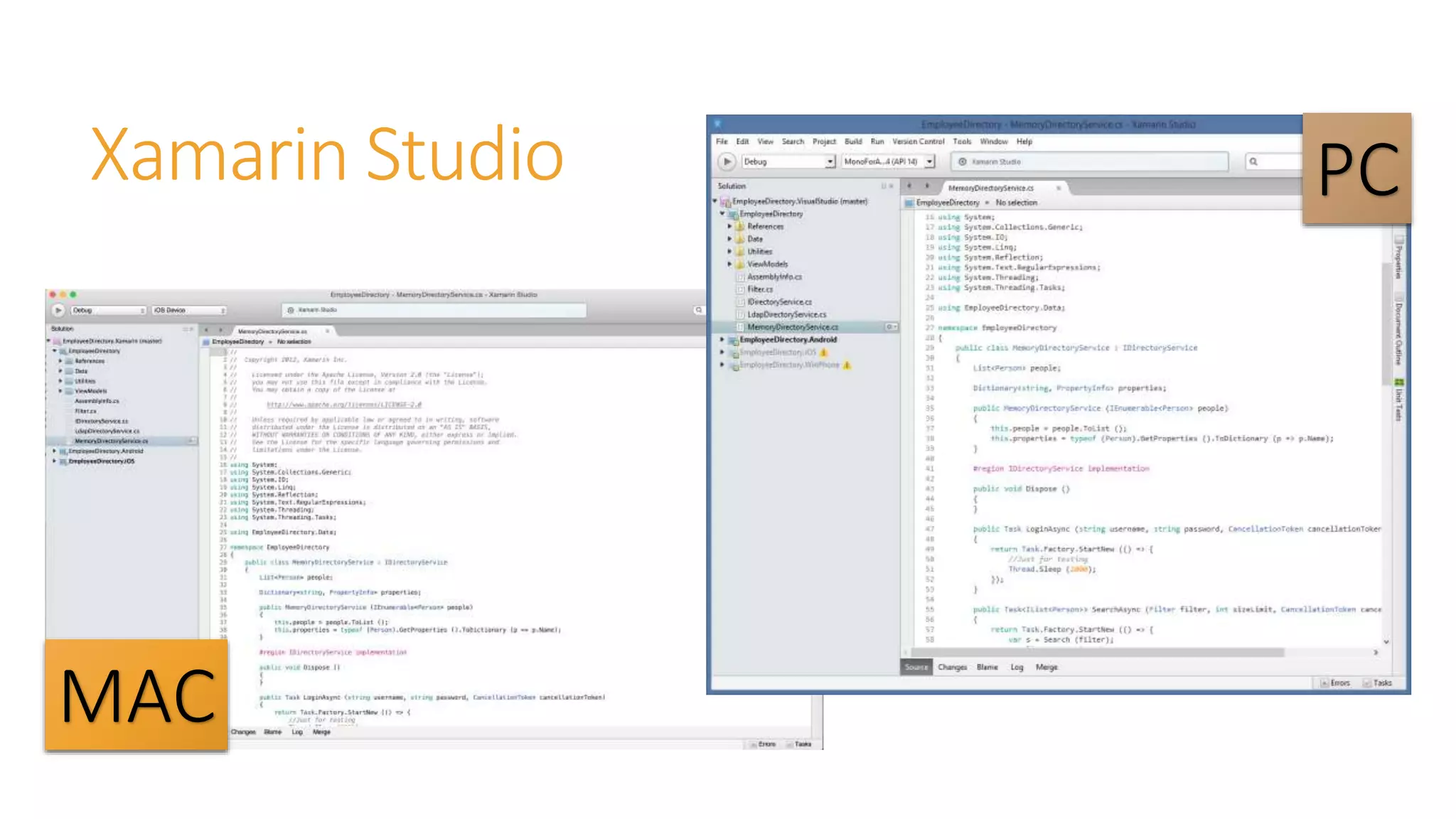Switch to Source view tab in PC editor

coord(916,667)
